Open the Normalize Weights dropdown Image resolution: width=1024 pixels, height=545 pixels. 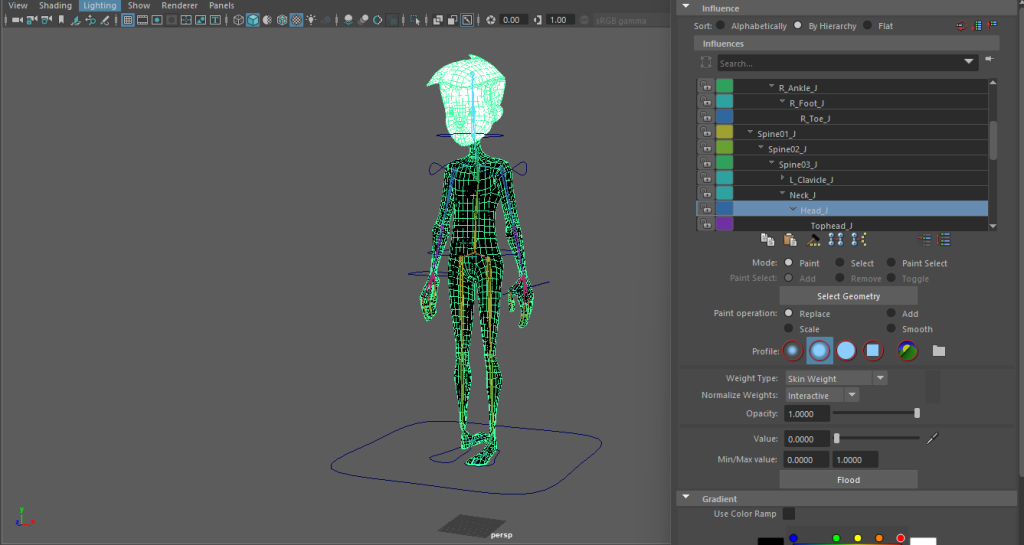coord(852,395)
